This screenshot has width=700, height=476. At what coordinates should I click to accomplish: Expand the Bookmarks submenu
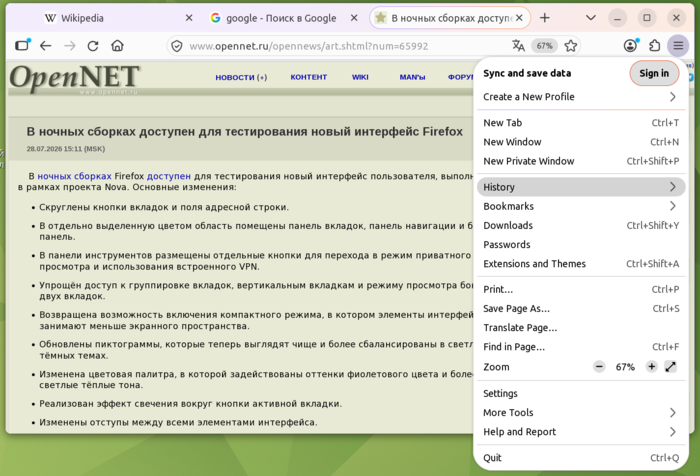[581, 206]
